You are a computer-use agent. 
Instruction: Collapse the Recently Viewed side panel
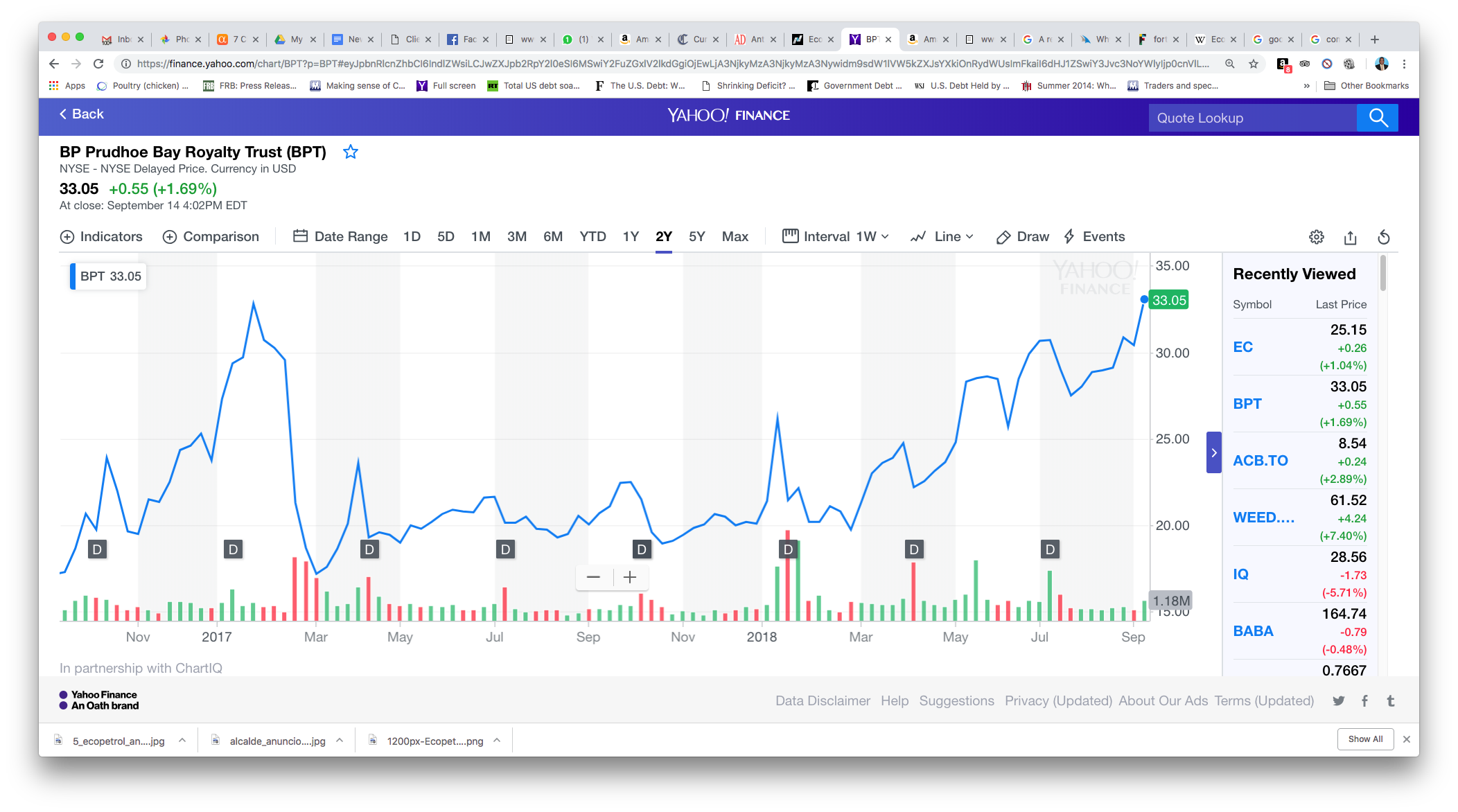(1213, 452)
